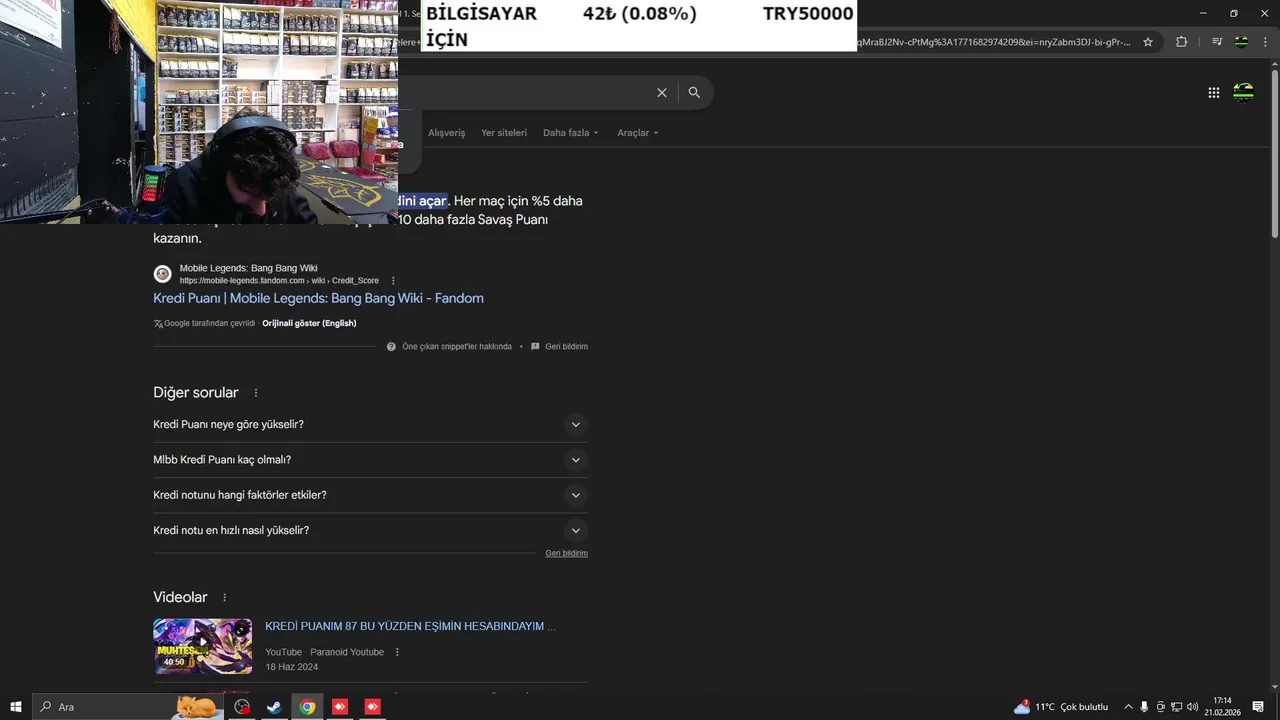Click the 'Diğer sorular' heading
The height and width of the screenshot is (720, 1280).
(196, 393)
